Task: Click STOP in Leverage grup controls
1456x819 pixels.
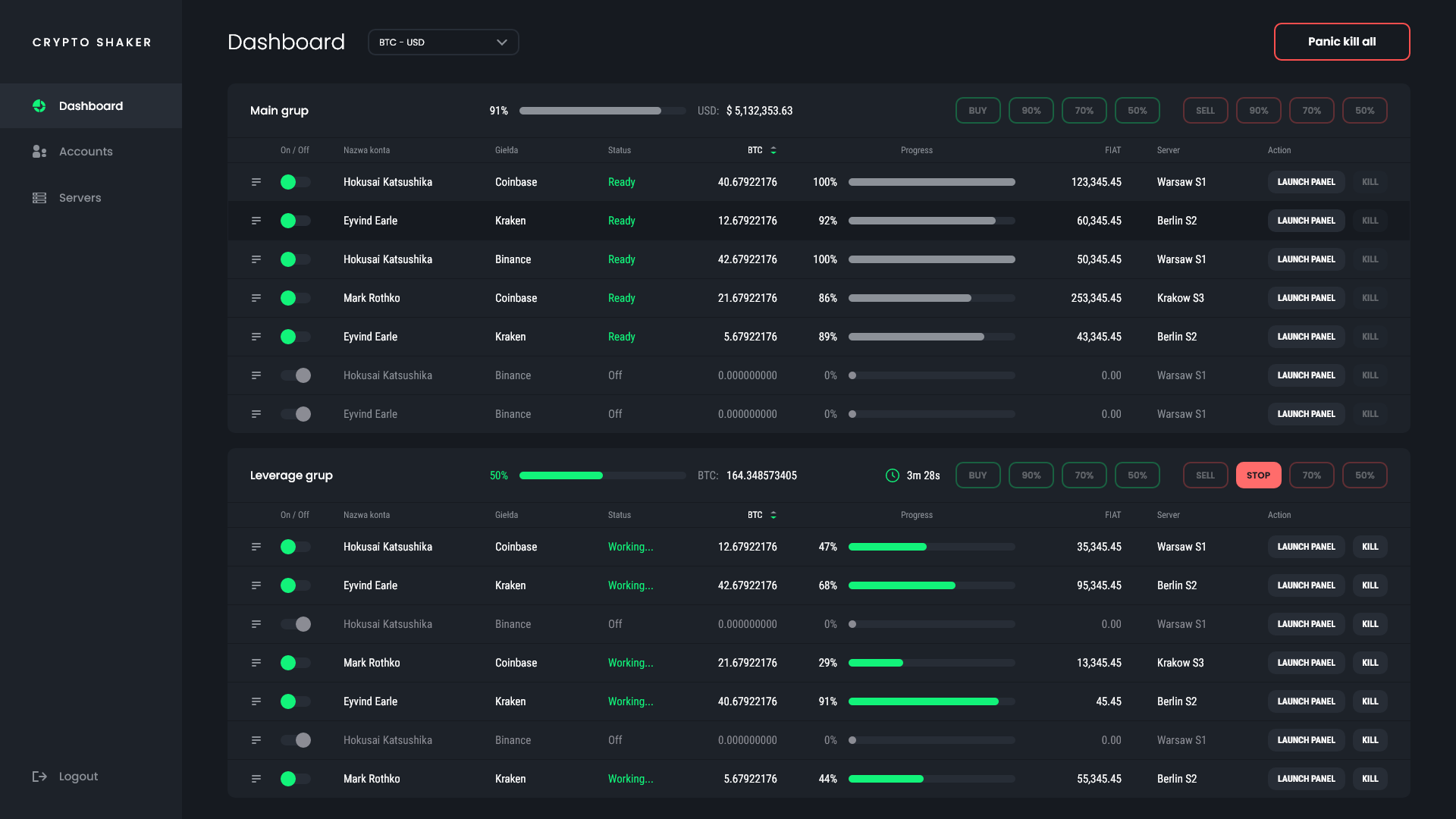Action: tap(1258, 475)
